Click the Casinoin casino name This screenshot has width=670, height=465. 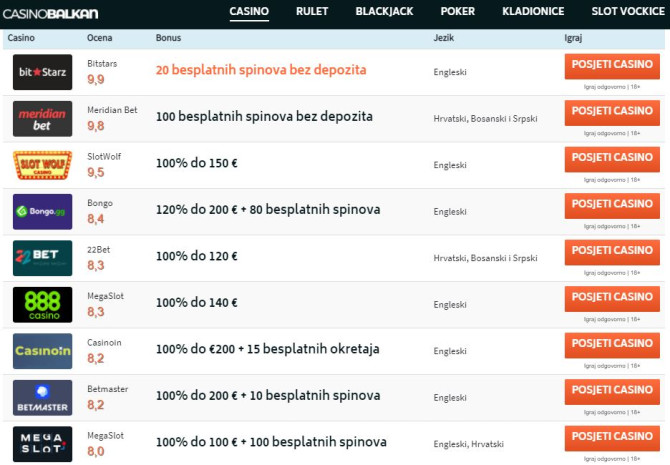[104, 343]
